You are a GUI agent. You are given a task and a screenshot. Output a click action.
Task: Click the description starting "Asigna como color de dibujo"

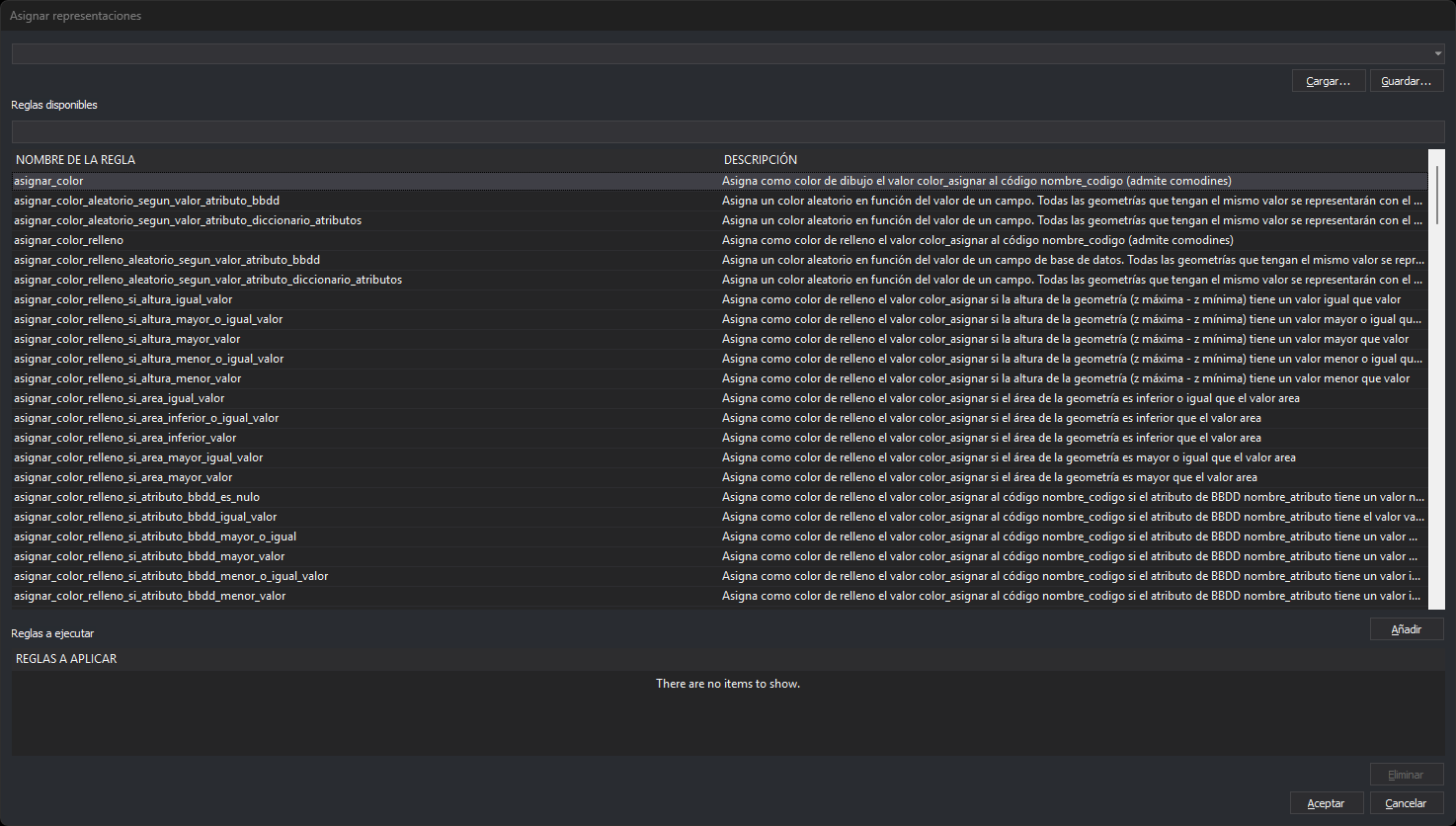pos(976,181)
